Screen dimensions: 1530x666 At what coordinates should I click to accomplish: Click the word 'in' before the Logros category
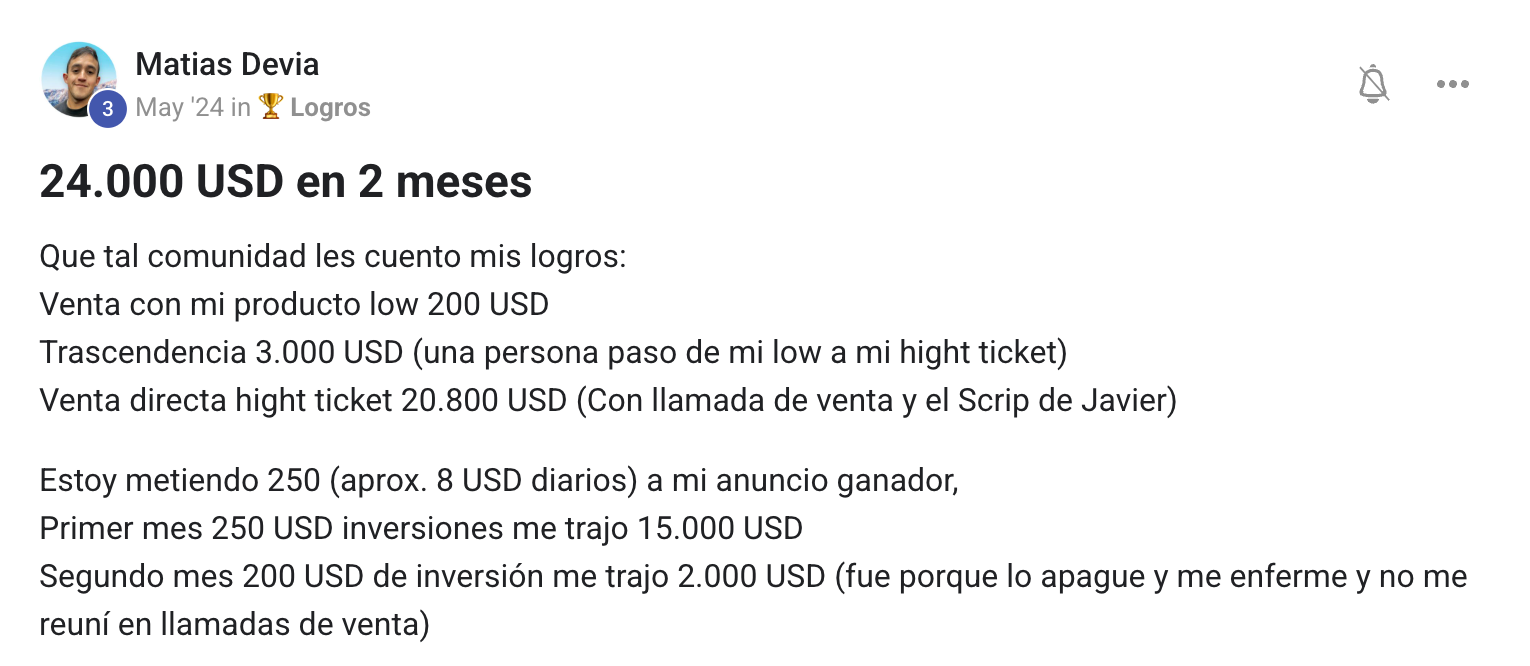pos(241,107)
